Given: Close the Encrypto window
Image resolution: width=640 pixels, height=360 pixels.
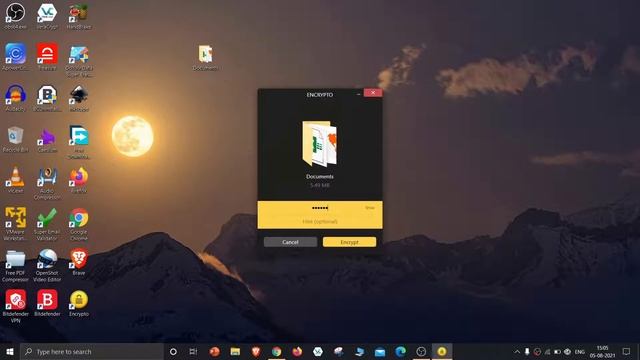Looking at the screenshot, I should [x=373, y=93].
